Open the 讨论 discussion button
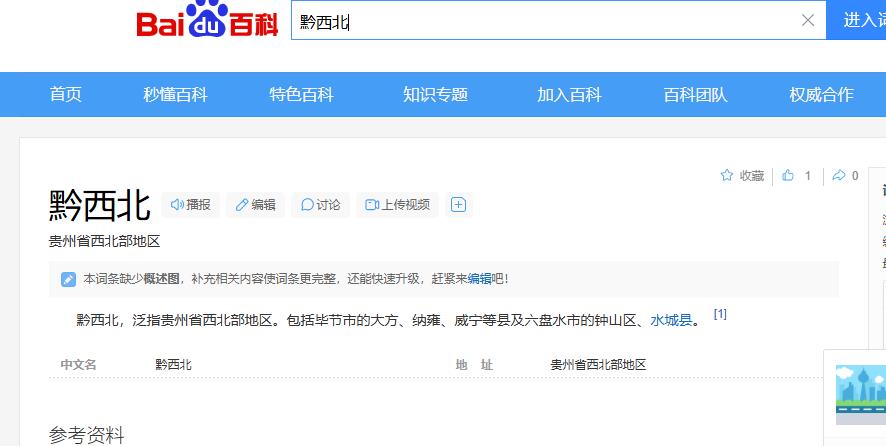This screenshot has height=446, width=886. [320, 205]
